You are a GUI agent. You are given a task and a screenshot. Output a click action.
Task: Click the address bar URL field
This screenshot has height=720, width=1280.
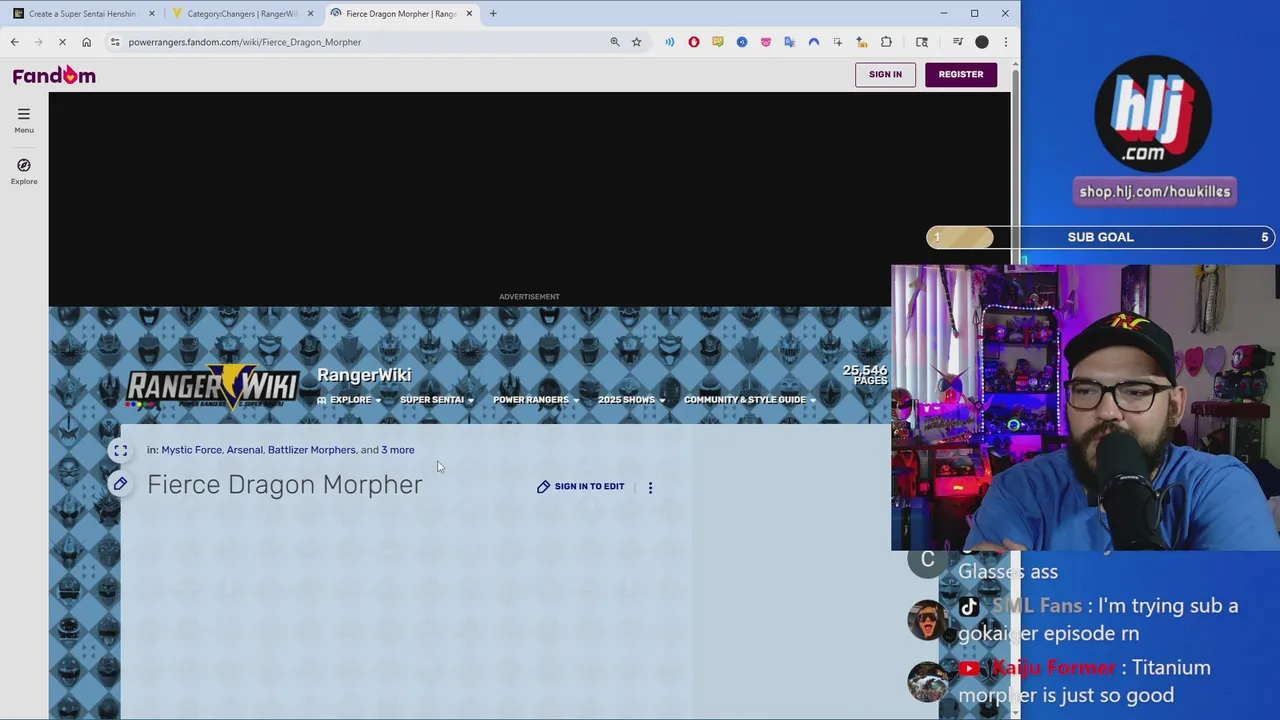[x=360, y=42]
